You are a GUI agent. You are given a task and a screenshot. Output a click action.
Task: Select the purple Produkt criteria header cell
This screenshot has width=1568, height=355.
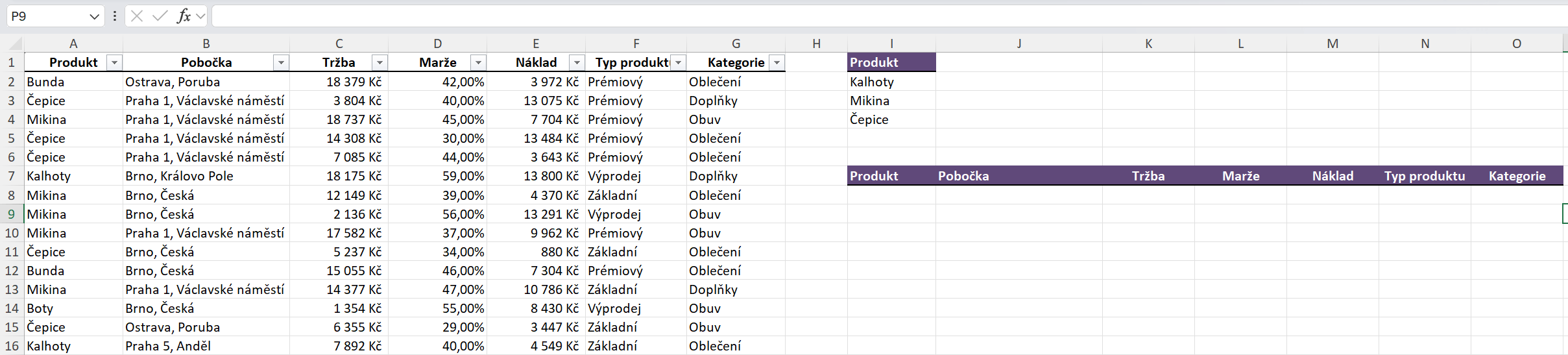(891, 62)
